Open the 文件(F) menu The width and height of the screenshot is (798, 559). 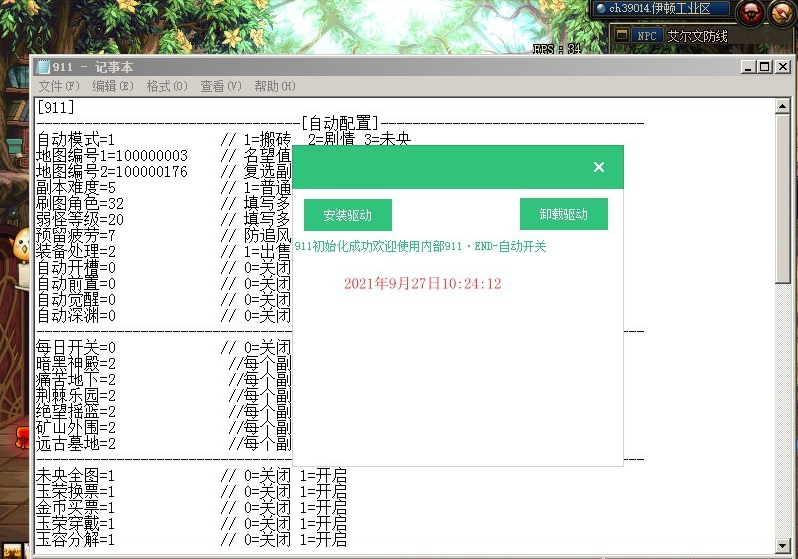pos(58,86)
